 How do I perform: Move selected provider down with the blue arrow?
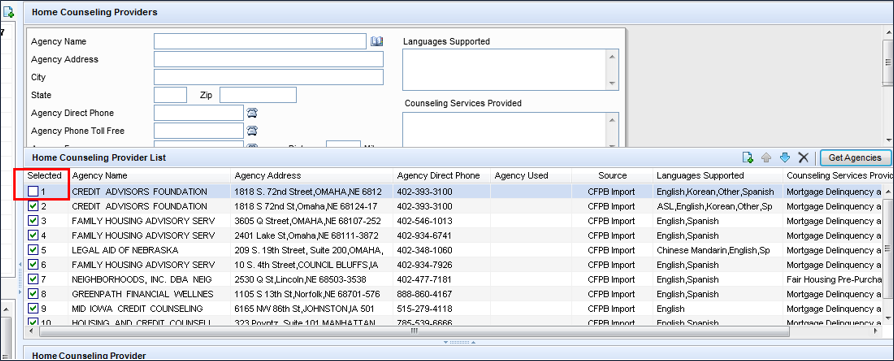(785, 157)
